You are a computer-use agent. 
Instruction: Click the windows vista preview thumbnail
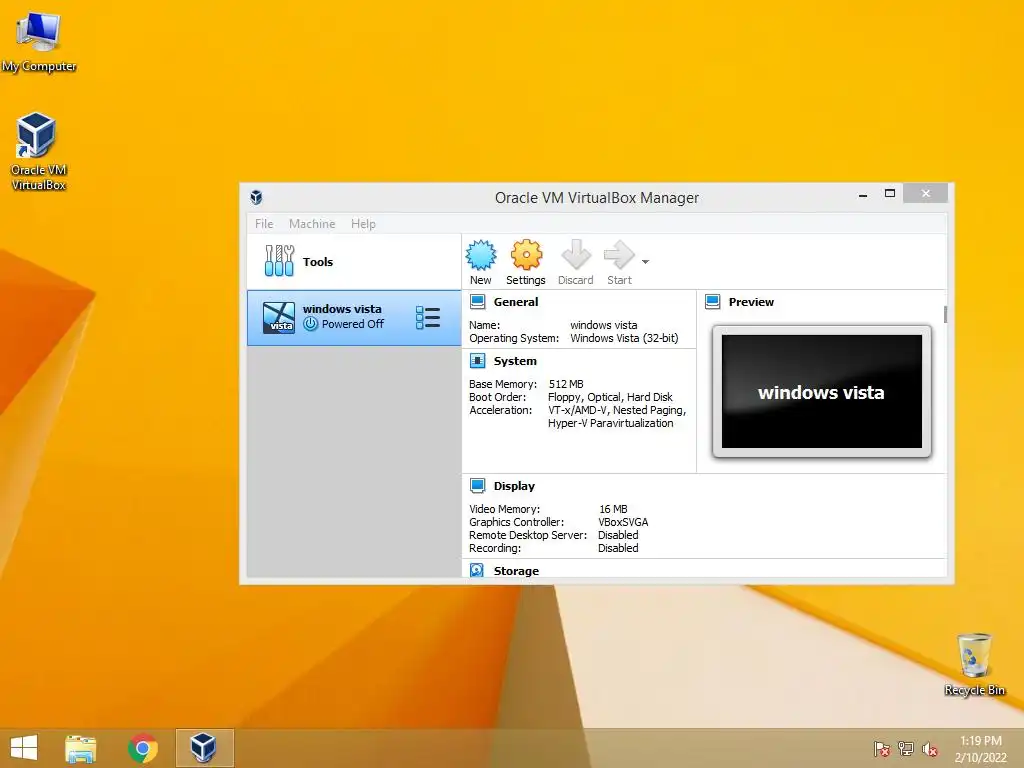pos(822,391)
